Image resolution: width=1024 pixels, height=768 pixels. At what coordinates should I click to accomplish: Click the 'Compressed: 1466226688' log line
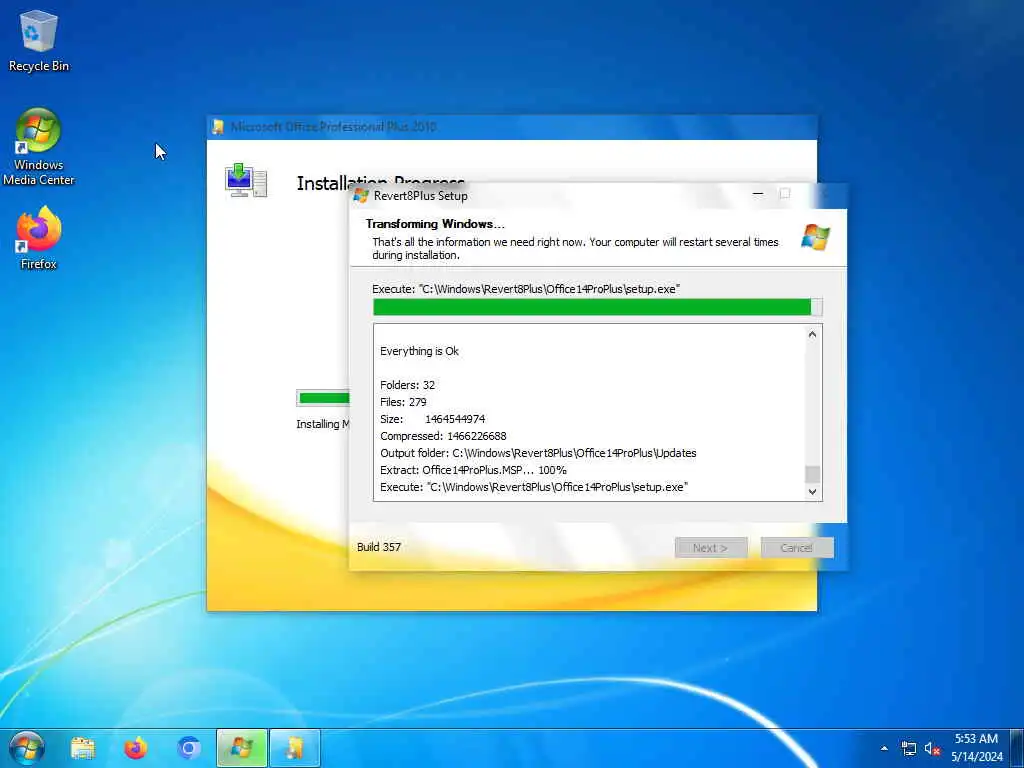(443, 436)
